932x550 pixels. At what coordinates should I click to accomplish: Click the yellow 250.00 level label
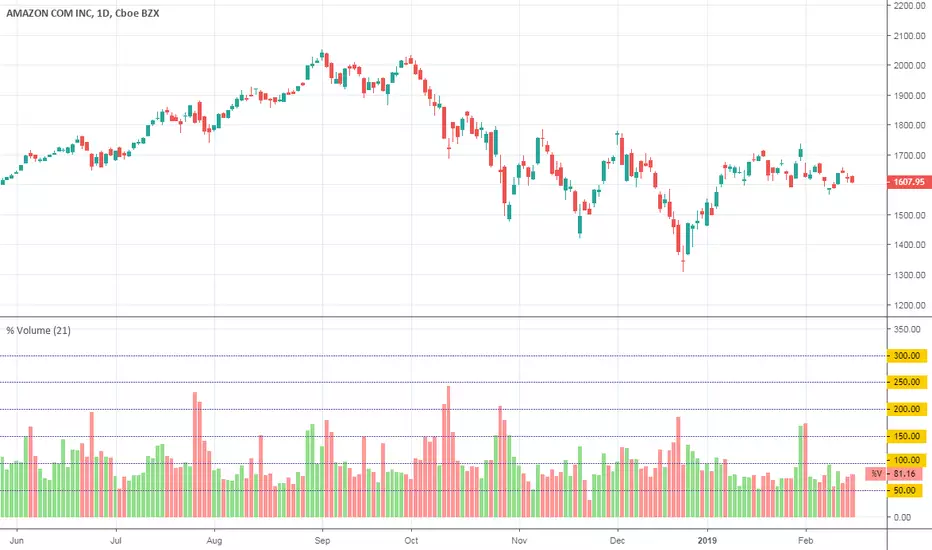pos(905,383)
